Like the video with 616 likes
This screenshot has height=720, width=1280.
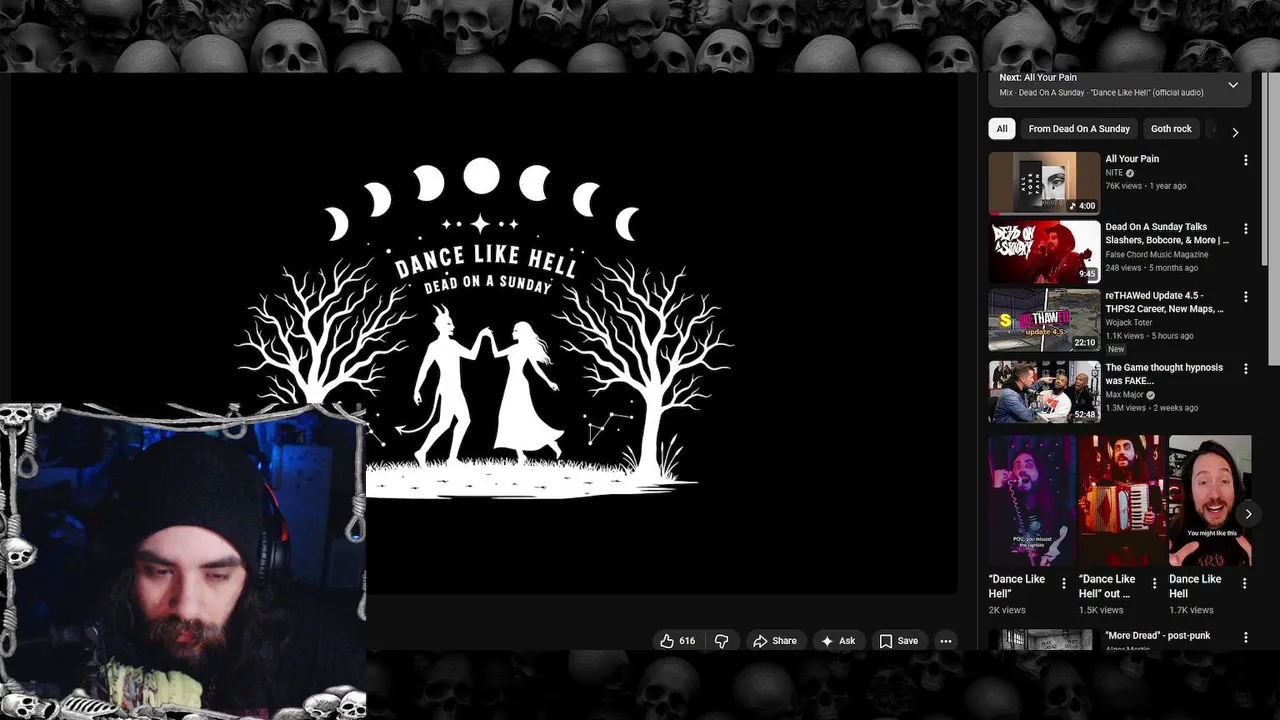click(677, 641)
